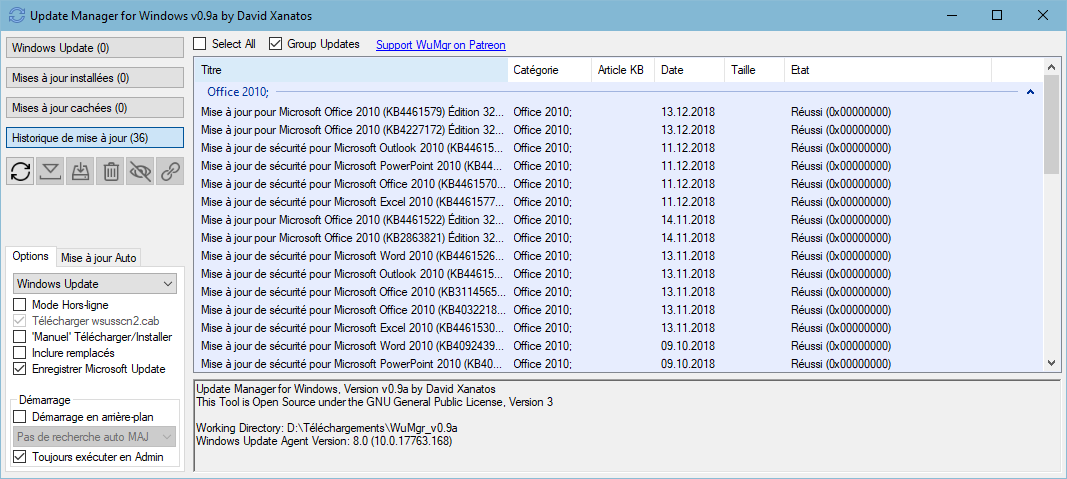
Task: Click the Office 2010; group header label
Action: [238, 91]
